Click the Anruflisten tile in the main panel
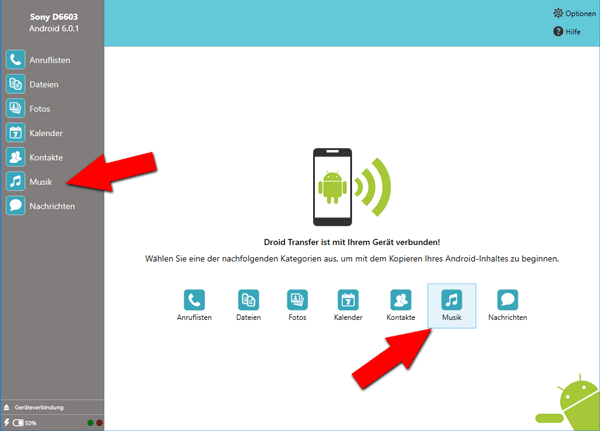This screenshot has height=431, width=600. [194, 305]
